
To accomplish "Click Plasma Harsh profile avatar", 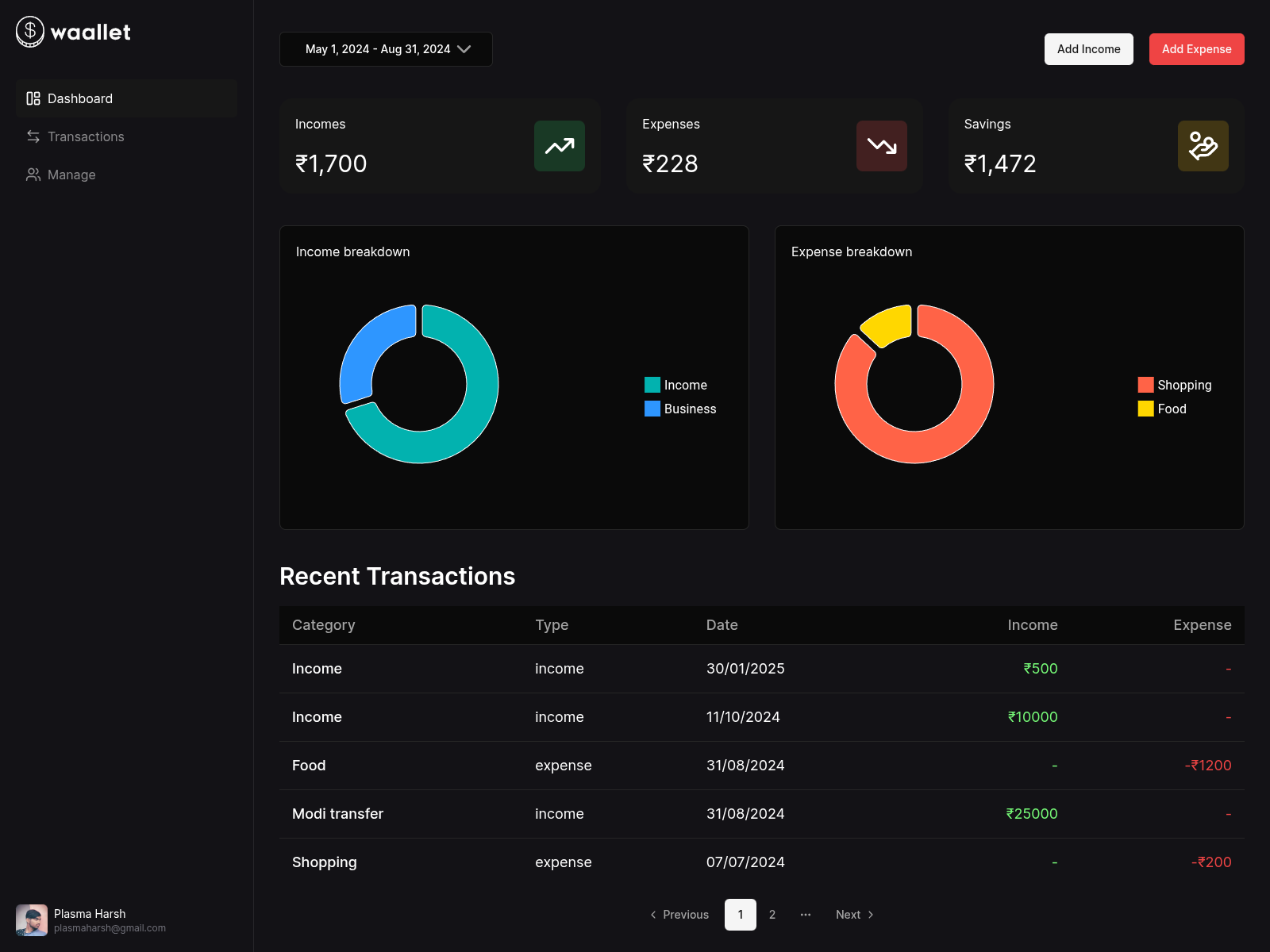I will coord(32,920).
